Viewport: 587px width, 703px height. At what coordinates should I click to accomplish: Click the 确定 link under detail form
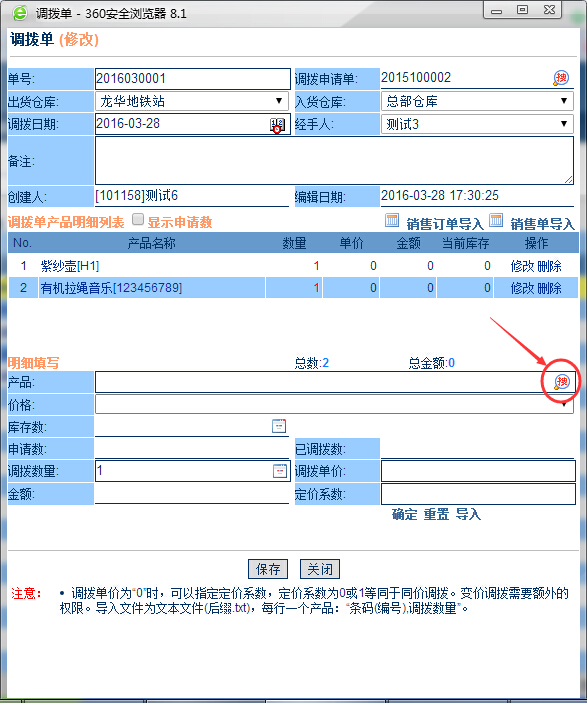[x=404, y=514]
